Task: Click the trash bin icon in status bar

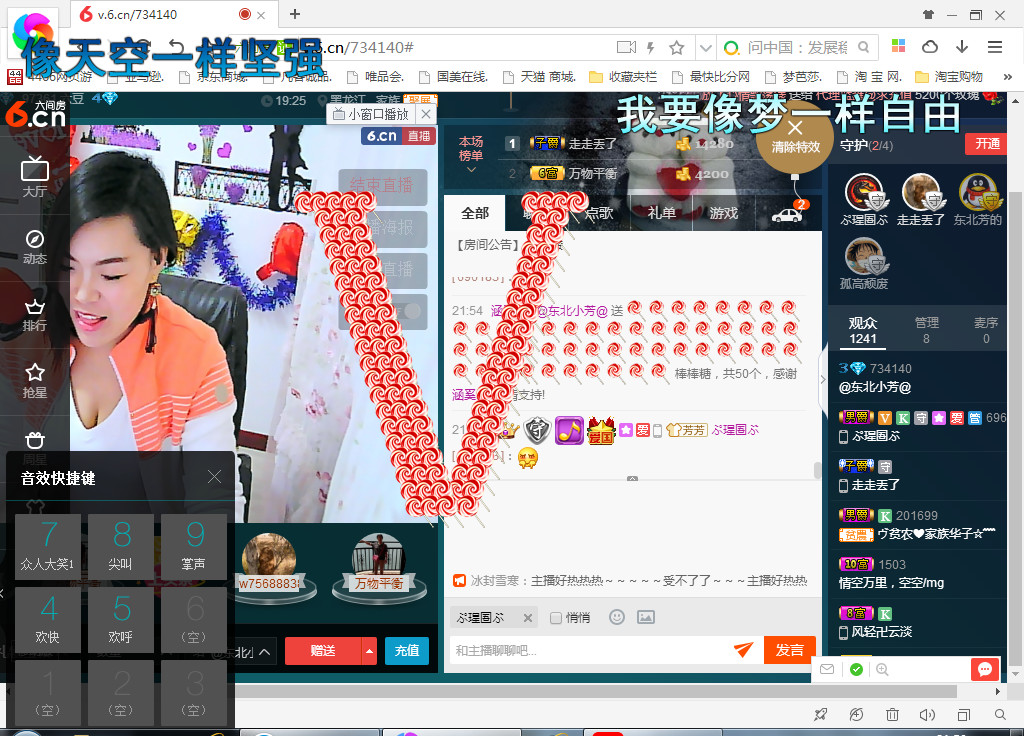Action: coord(892,715)
